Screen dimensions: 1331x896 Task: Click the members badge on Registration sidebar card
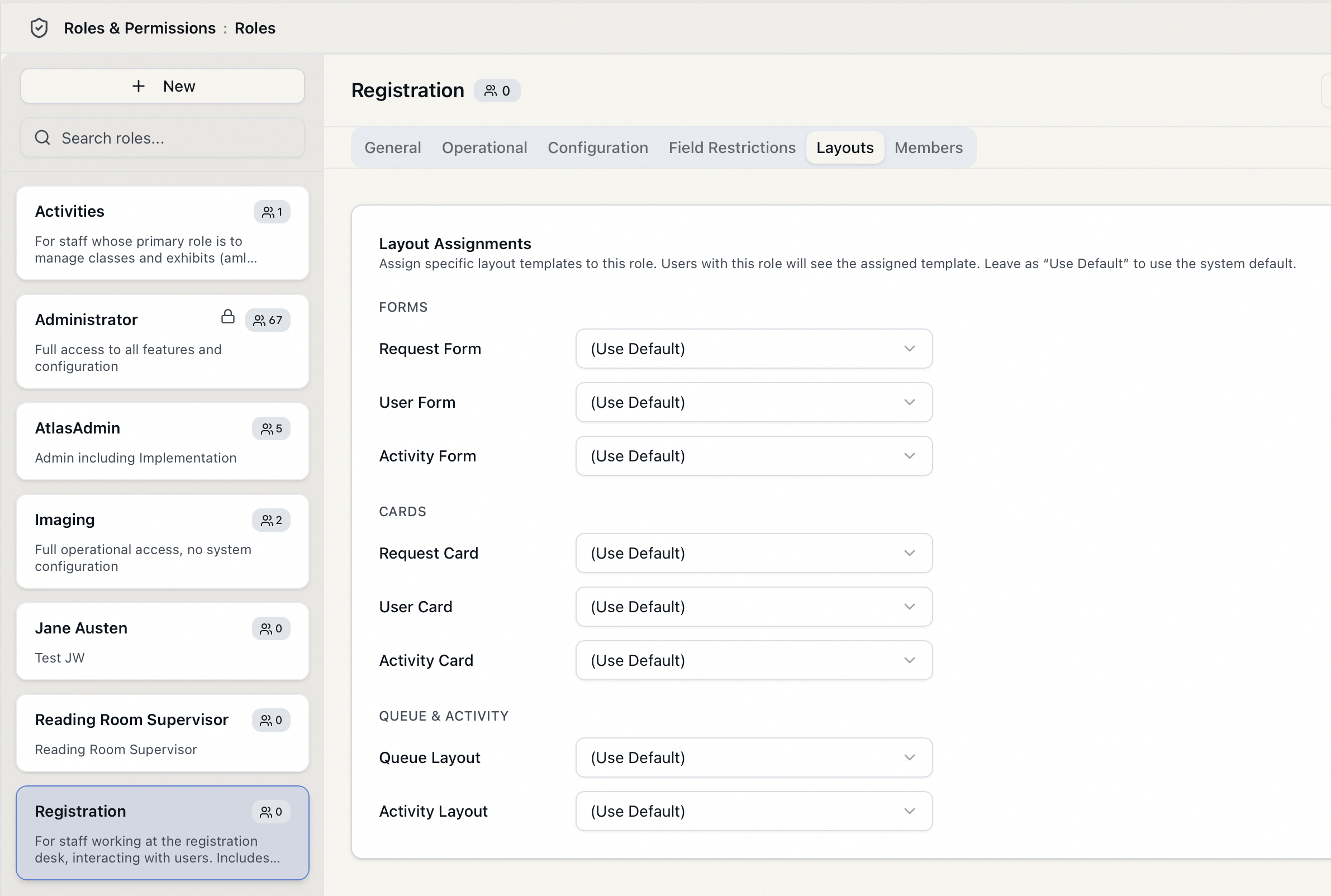(272, 812)
